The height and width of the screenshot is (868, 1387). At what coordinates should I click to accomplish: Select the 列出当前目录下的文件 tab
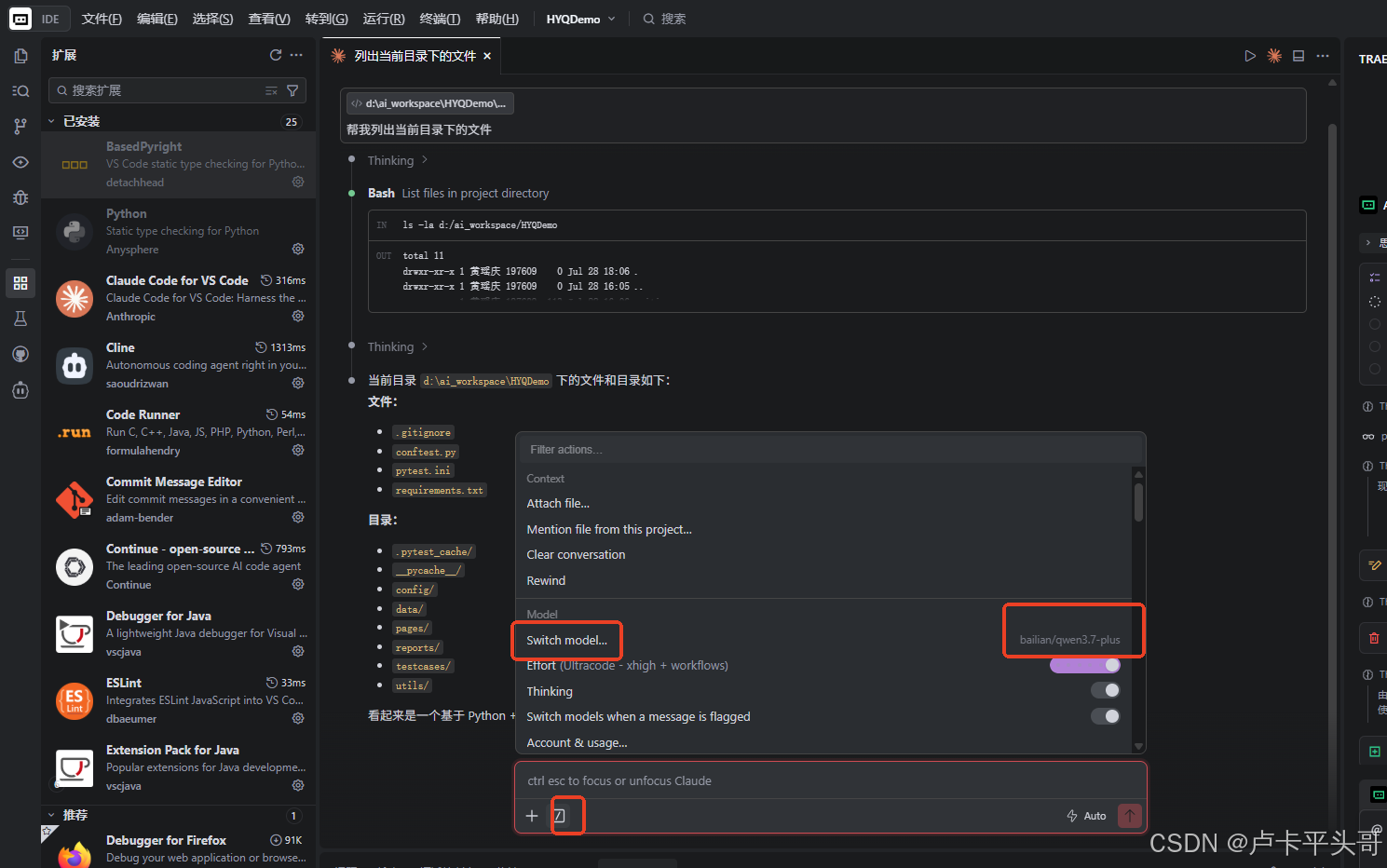click(412, 56)
